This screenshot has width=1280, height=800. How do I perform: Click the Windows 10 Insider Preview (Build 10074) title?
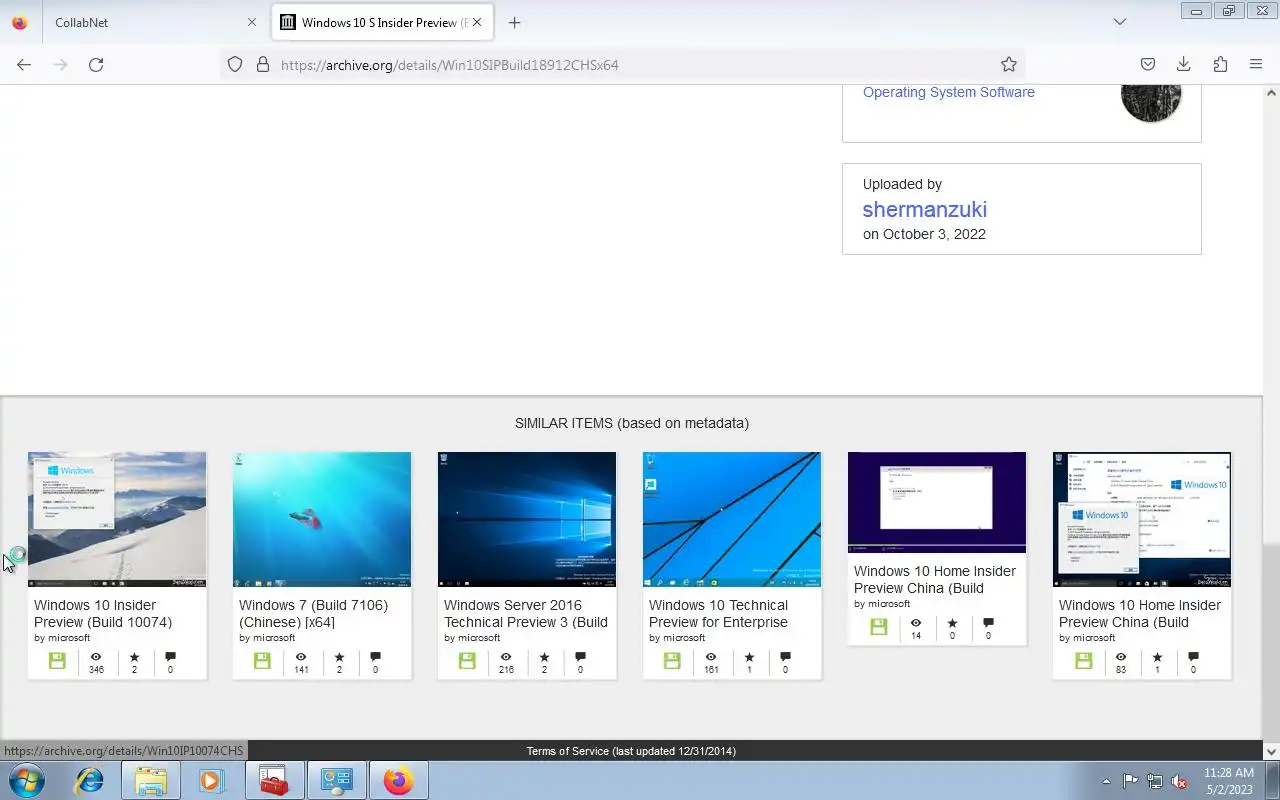103,613
